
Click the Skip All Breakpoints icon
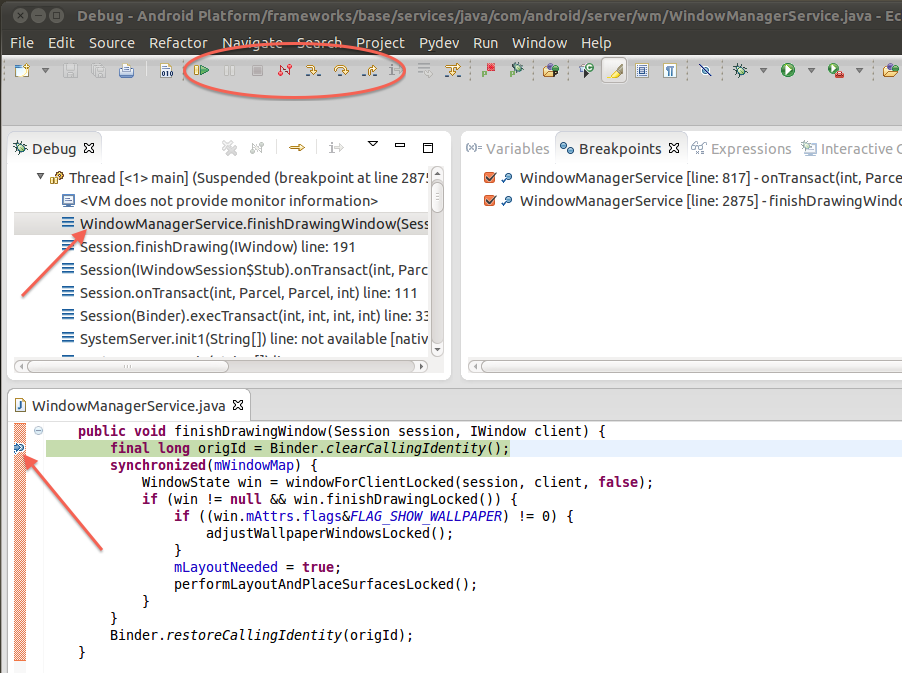[705, 70]
